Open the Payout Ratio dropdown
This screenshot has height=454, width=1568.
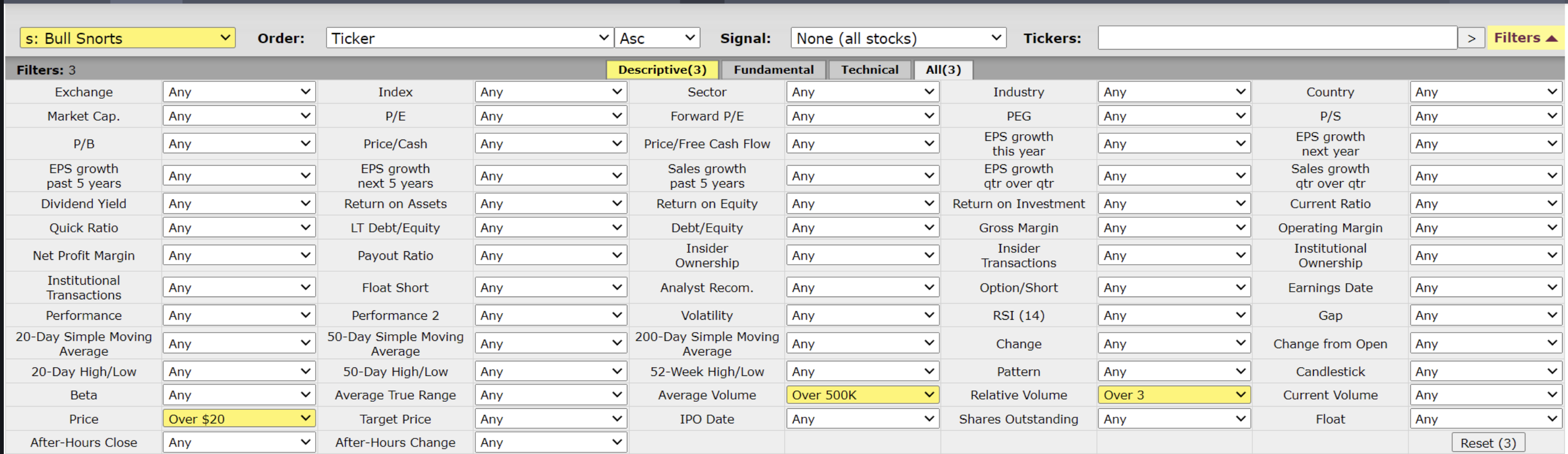tap(551, 256)
